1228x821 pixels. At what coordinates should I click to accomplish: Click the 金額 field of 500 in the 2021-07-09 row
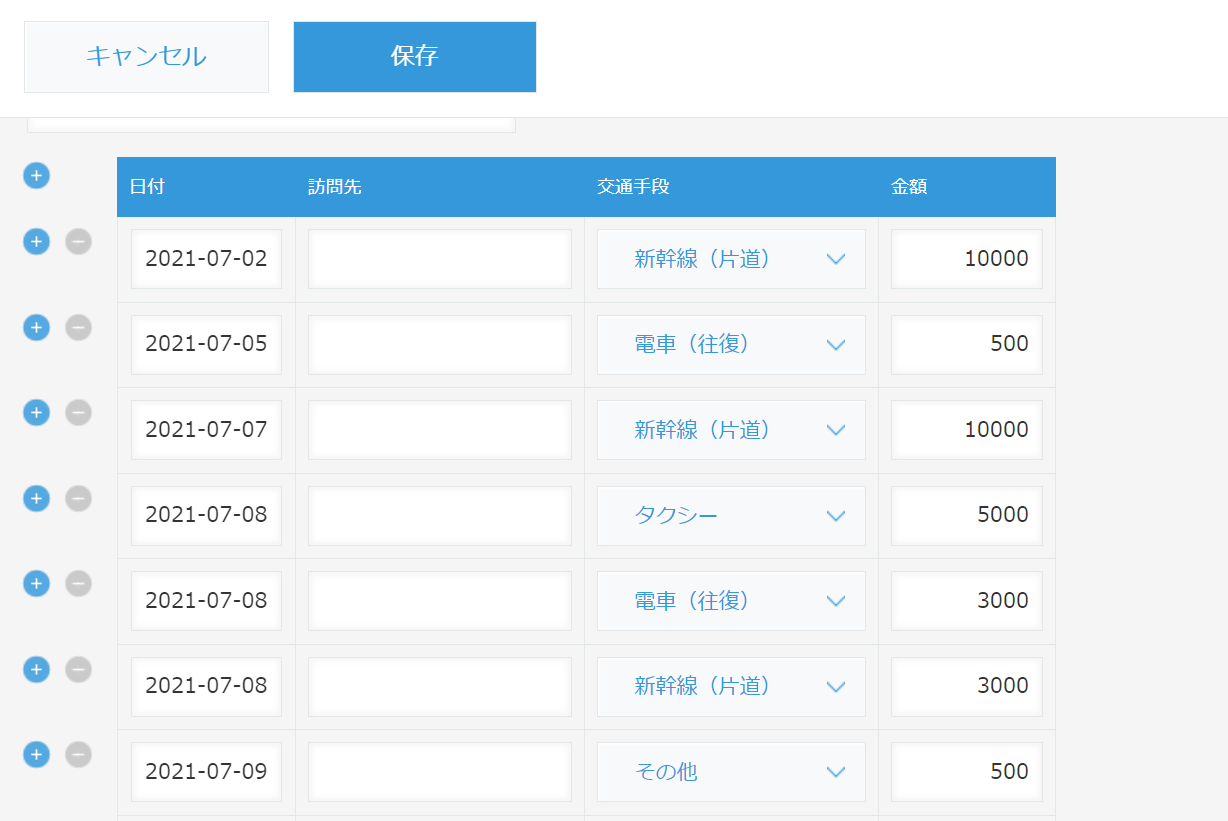coord(967,772)
